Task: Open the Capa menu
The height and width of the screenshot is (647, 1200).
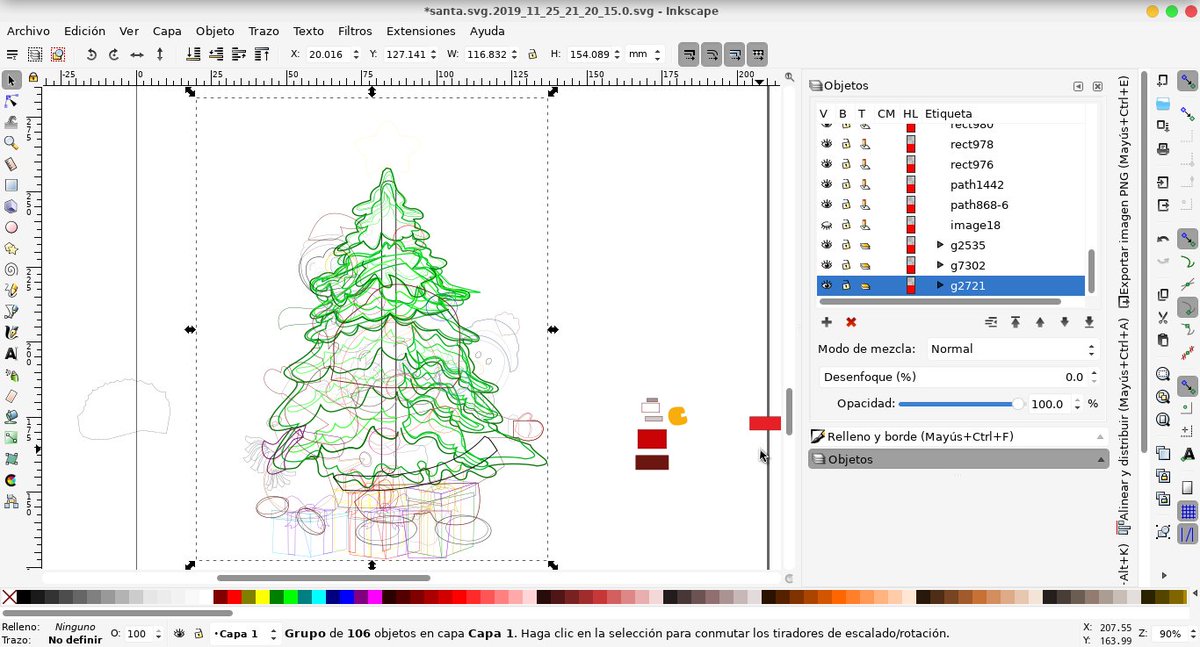Action: [167, 31]
